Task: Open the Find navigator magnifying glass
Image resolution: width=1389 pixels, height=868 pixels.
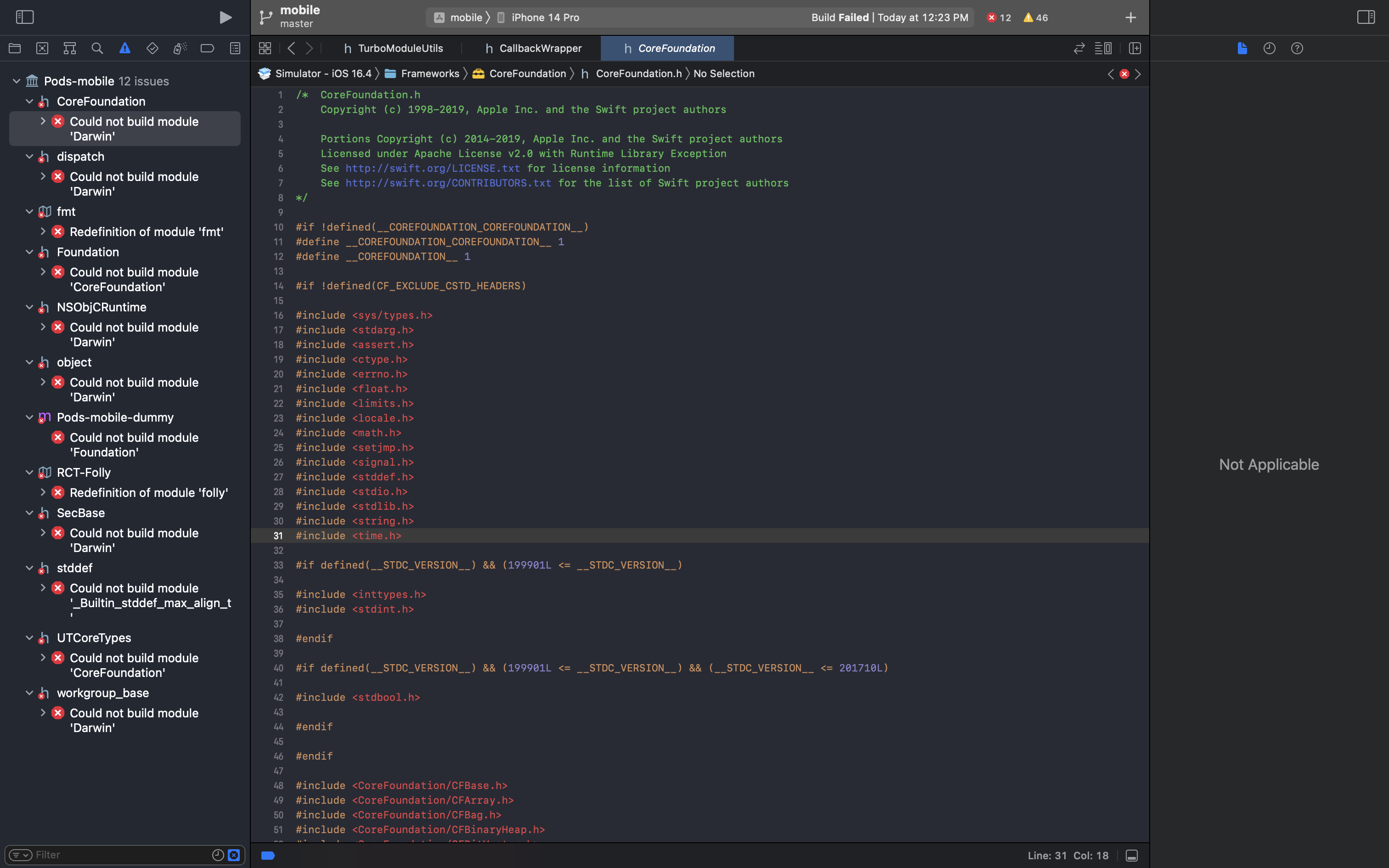Action: [97, 48]
